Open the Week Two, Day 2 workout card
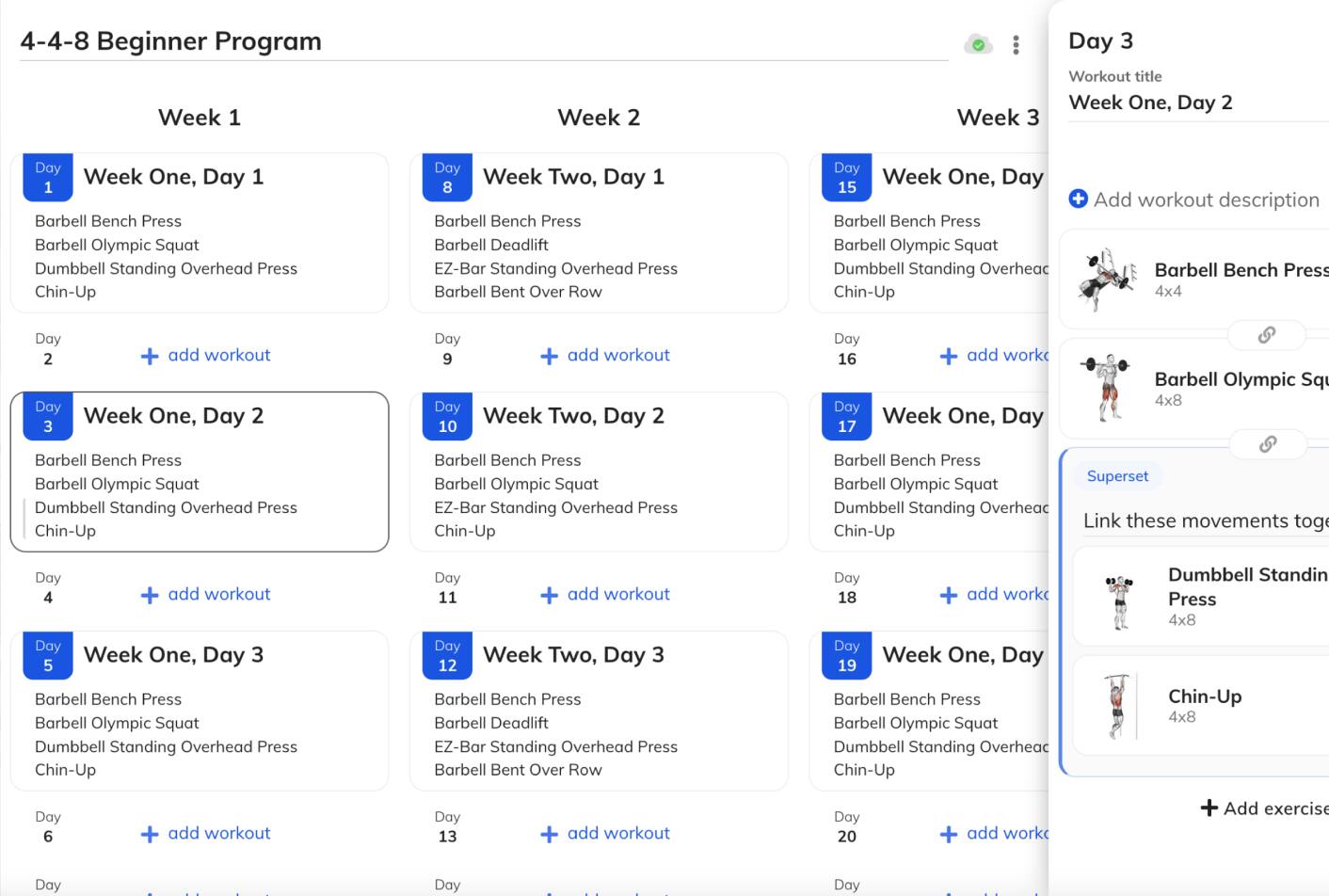The height and width of the screenshot is (896, 1329). (x=599, y=472)
